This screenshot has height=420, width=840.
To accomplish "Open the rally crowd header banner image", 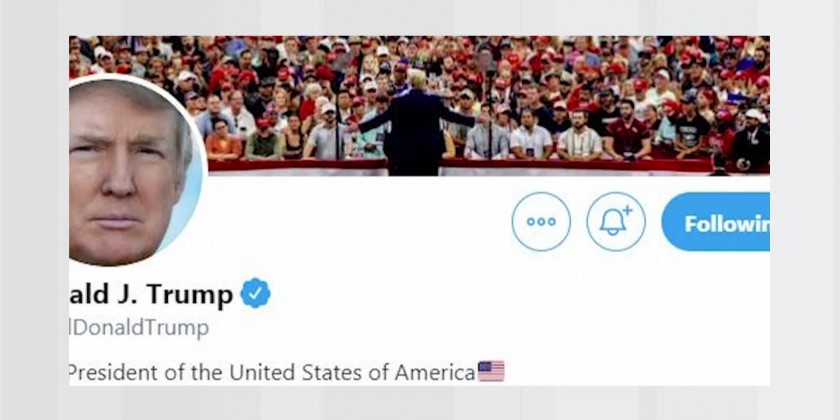I will tap(419, 106).
